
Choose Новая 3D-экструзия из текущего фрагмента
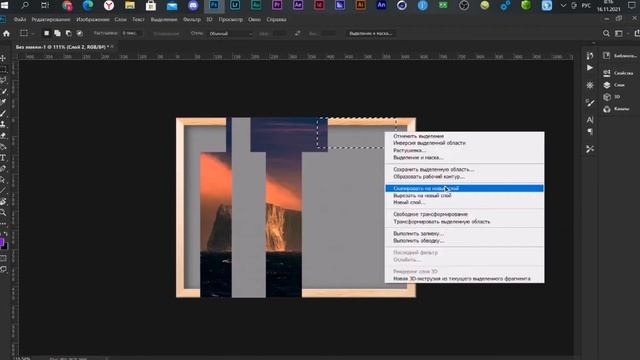(x=464, y=278)
